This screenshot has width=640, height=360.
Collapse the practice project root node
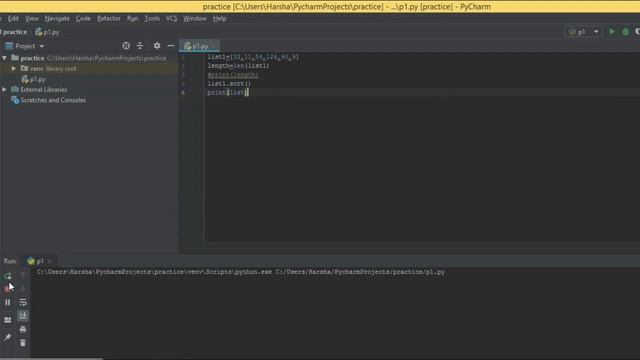tap(4, 58)
